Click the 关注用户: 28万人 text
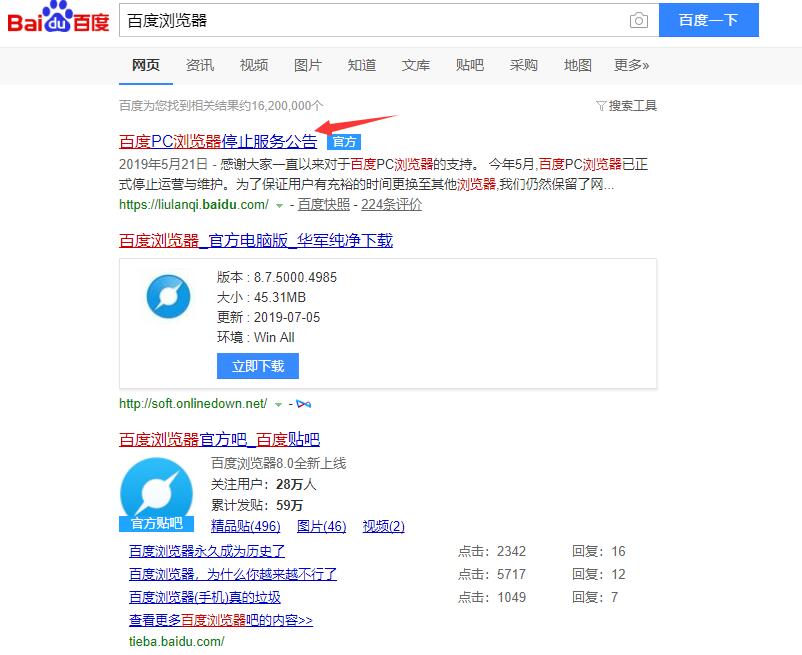Screen dimensions: 802x655 [263, 484]
